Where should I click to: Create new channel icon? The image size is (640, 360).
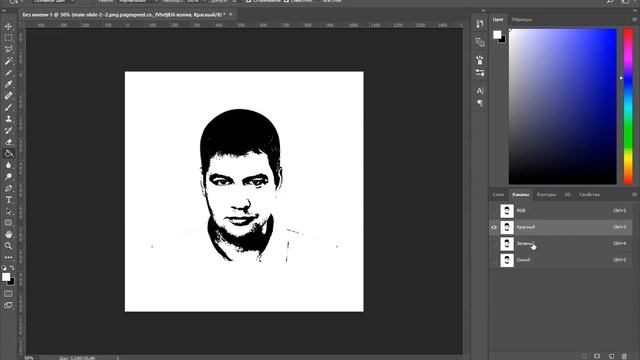(611, 356)
